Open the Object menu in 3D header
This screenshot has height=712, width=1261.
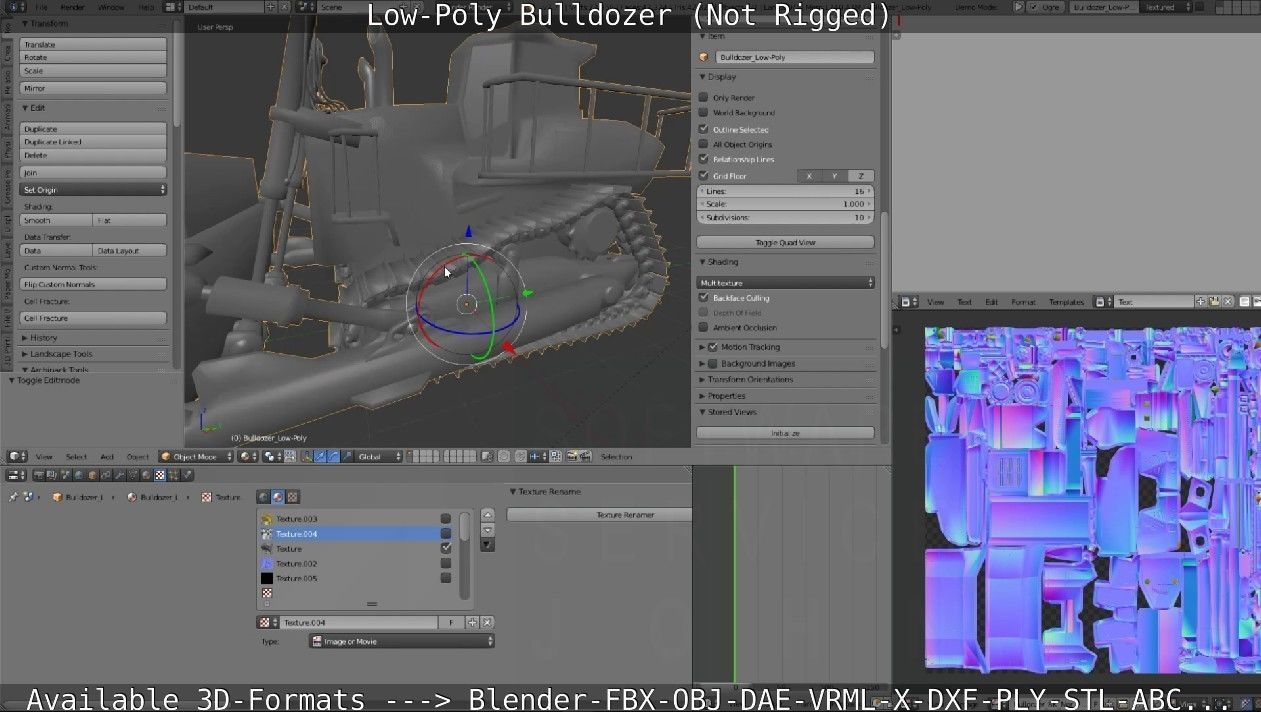point(138,456)
